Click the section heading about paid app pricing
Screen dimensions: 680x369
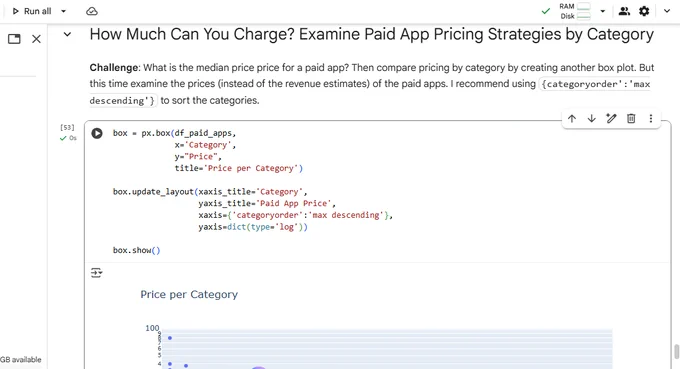372,34
